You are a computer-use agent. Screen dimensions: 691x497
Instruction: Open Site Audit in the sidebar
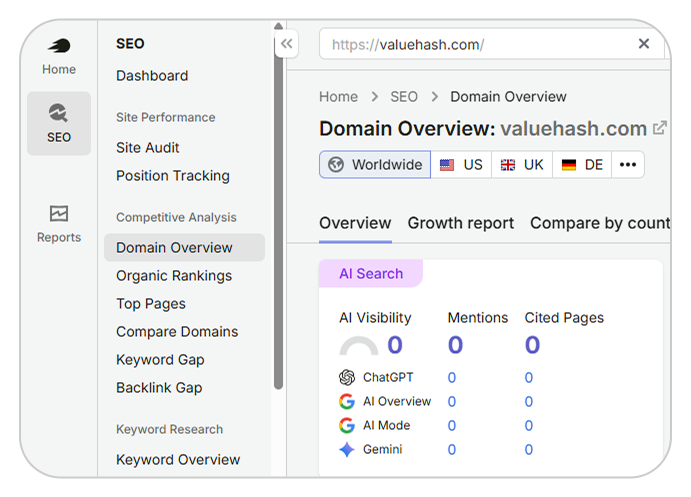tap(148, 148)
